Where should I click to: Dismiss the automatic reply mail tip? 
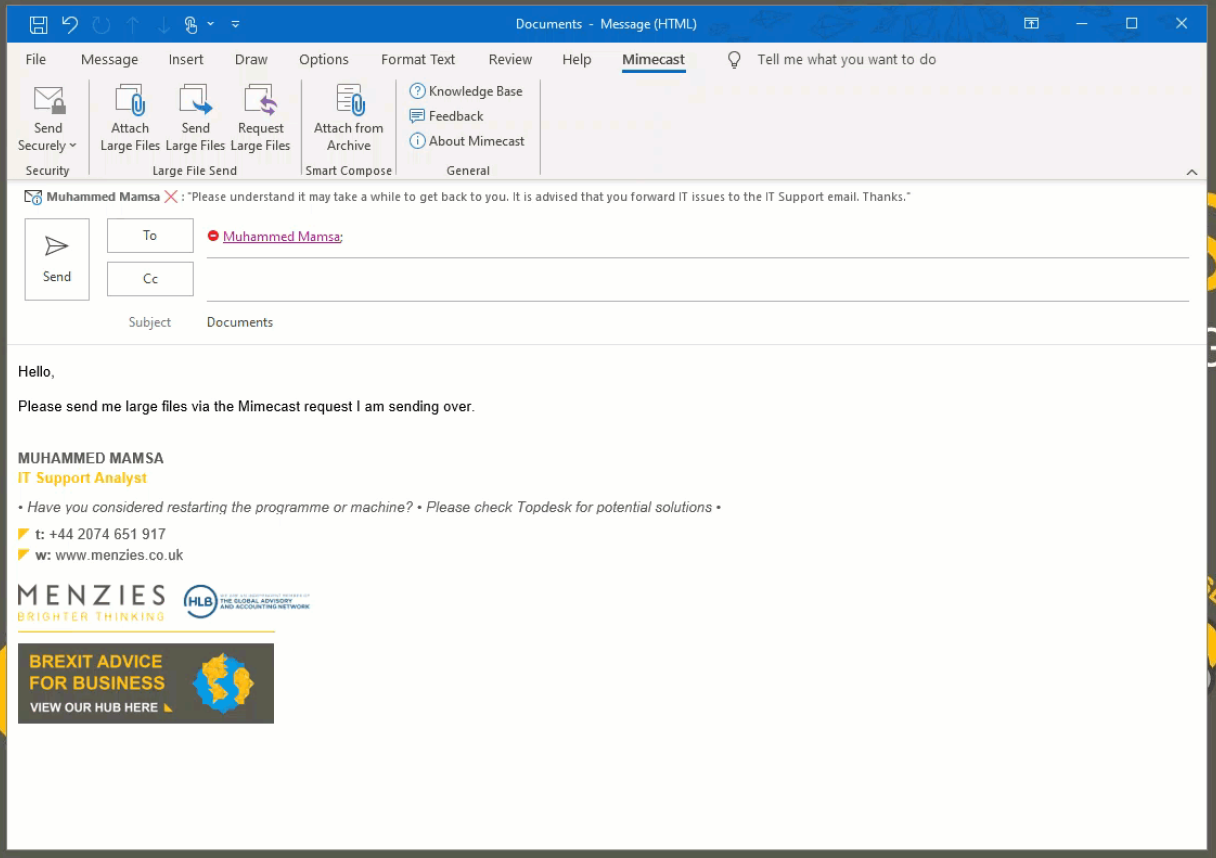[171, 197]
